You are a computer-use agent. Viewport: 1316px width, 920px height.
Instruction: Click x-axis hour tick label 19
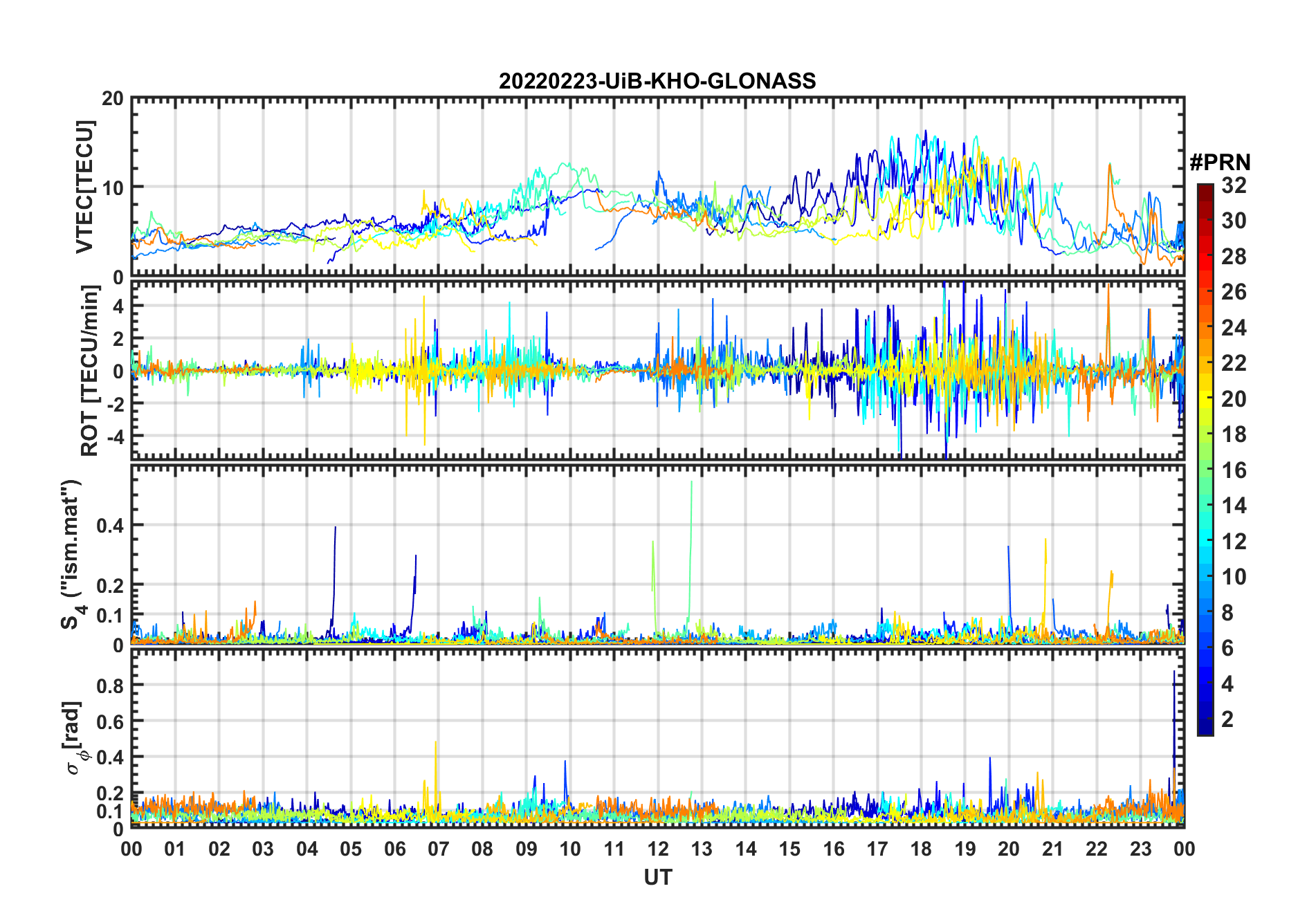965,849
